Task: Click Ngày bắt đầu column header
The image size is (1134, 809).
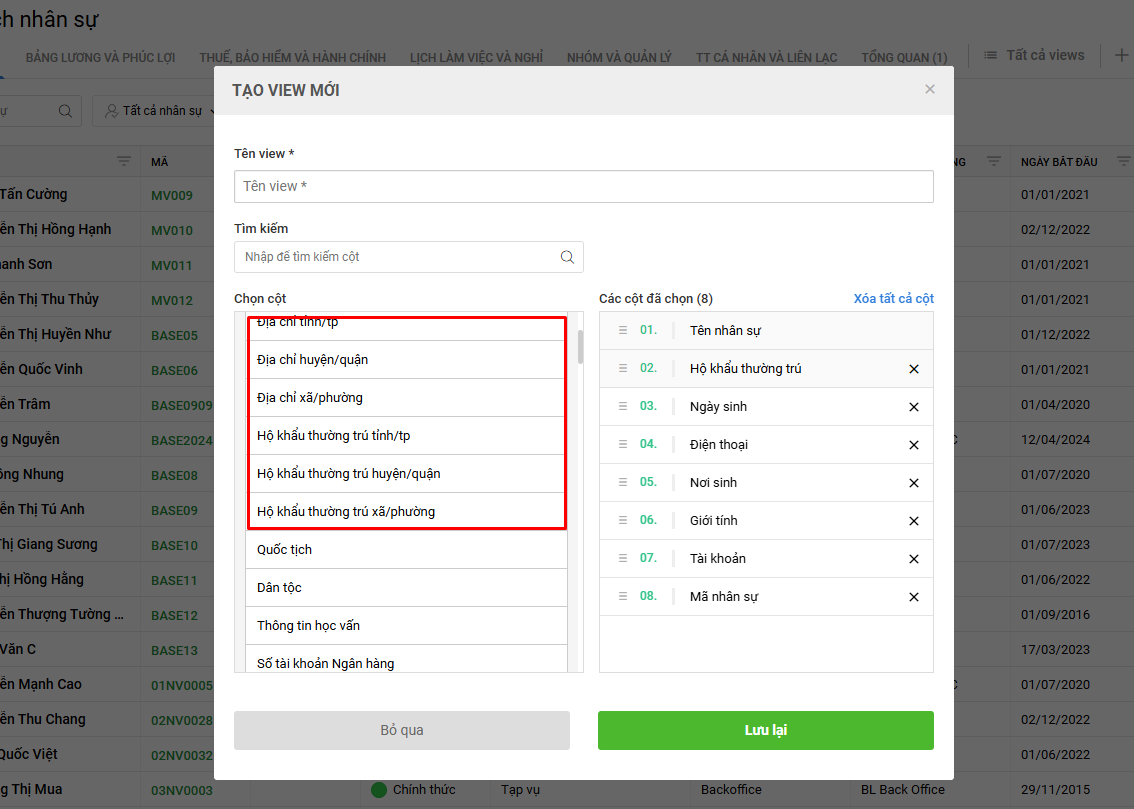Action: pyautogui.click(x=1059, y=162)
